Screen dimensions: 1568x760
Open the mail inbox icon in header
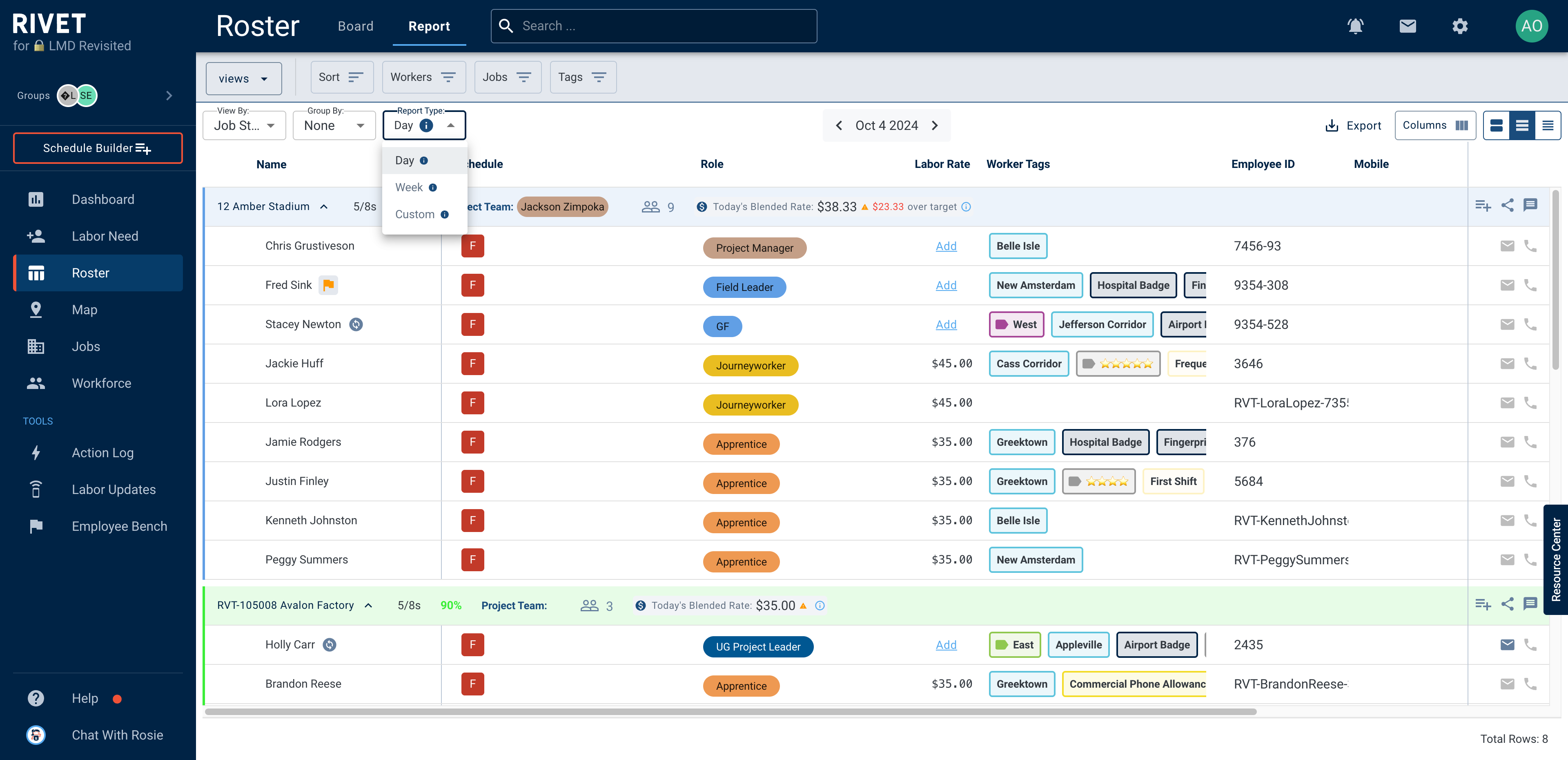[1407, 26]
